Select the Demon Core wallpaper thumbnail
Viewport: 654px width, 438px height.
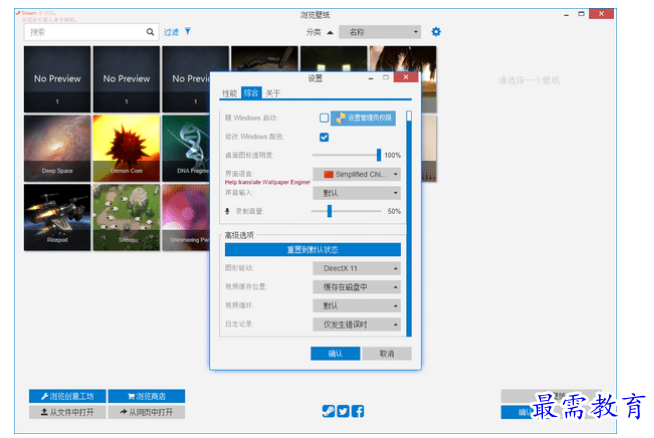[126, 148]
